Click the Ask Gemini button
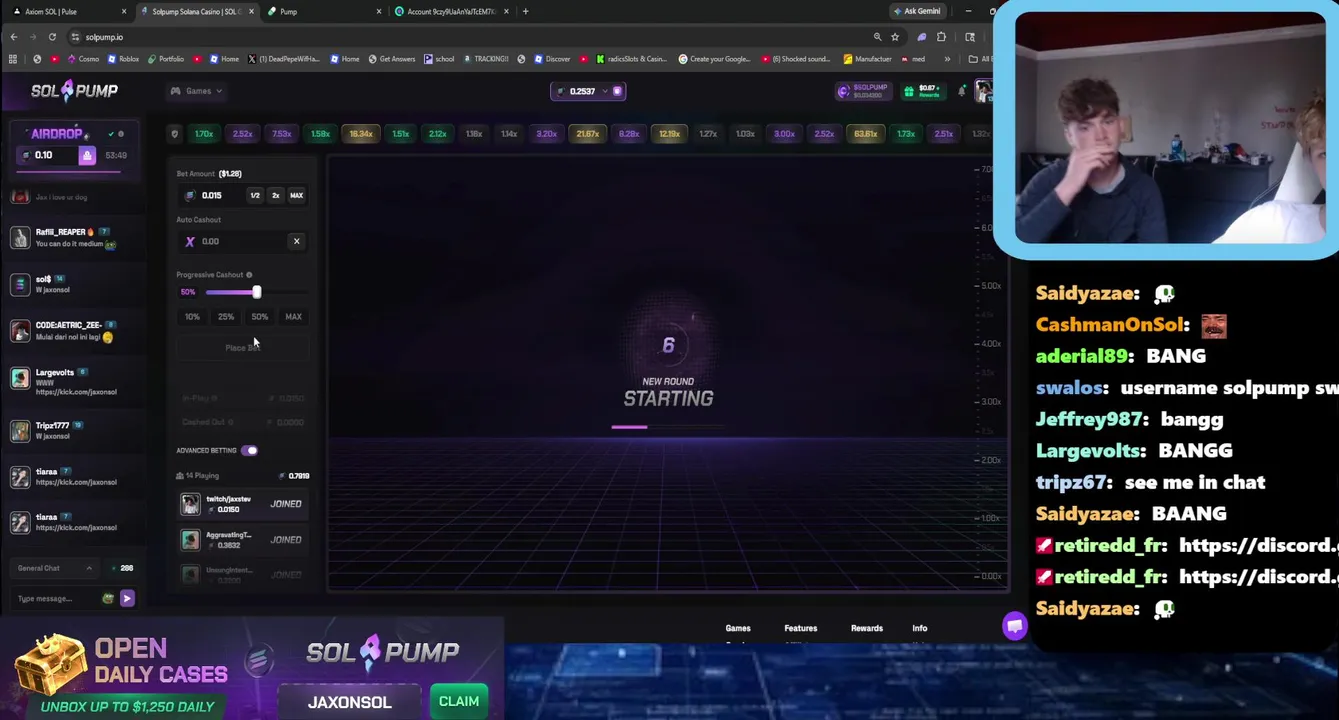This screenshot has width=1339, height=720. tap(916, 11)
